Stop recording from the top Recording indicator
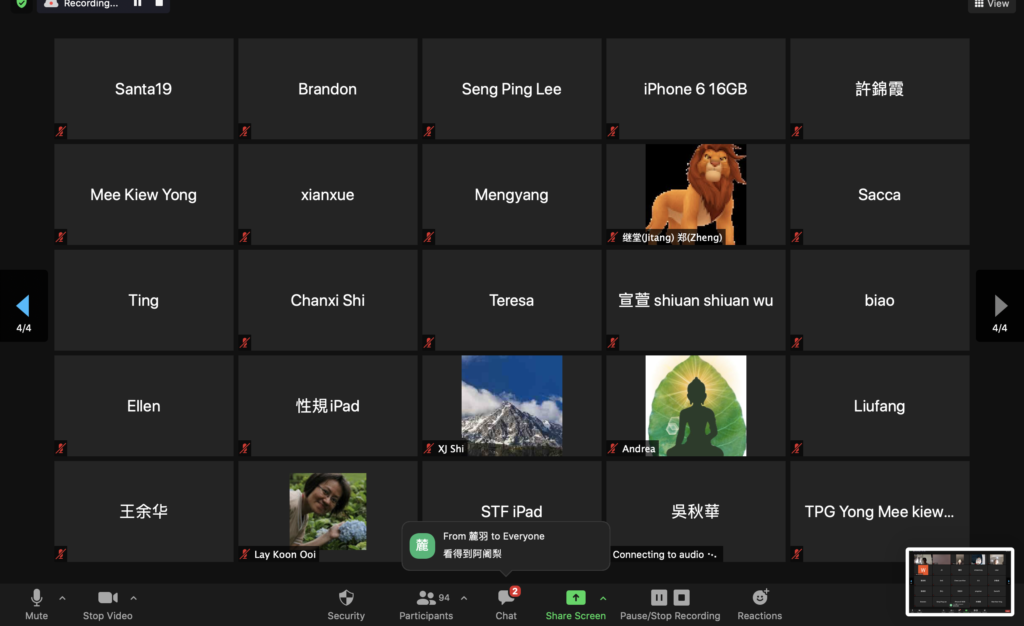Viewport: 1024px width, 626px height. [159, 3]
